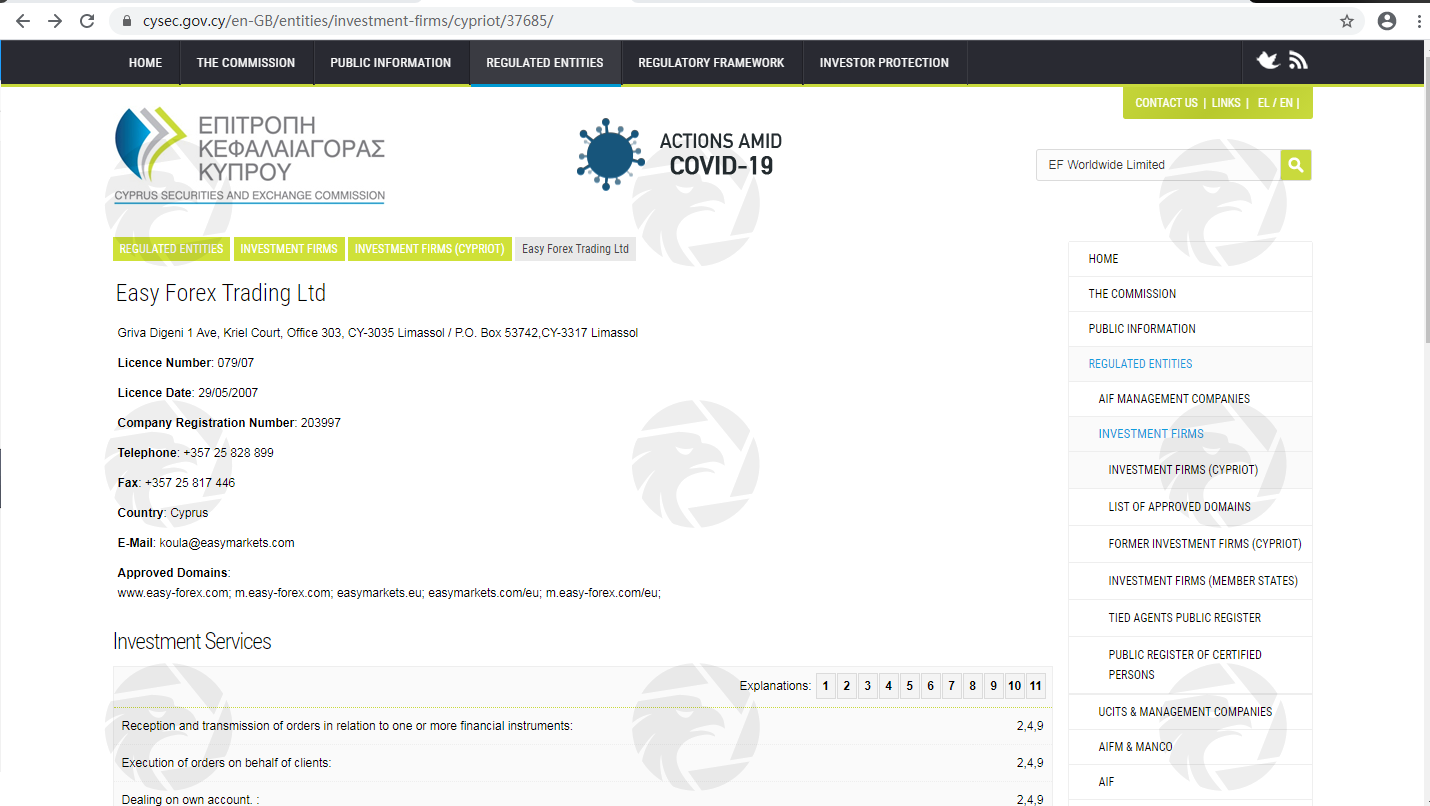Open UCITS & MANAGEMENT COMPANIES sidebar item
Viewport: 1430px width, 806px height.
point(1190,712)
